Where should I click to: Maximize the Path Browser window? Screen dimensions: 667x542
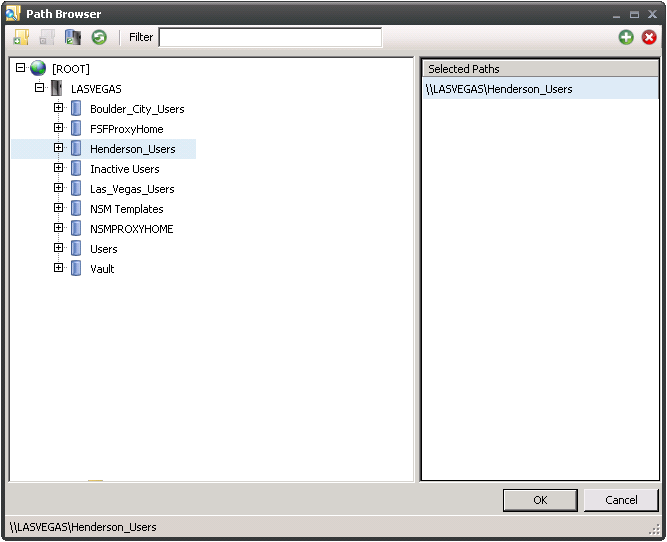[x=634, y=14]
